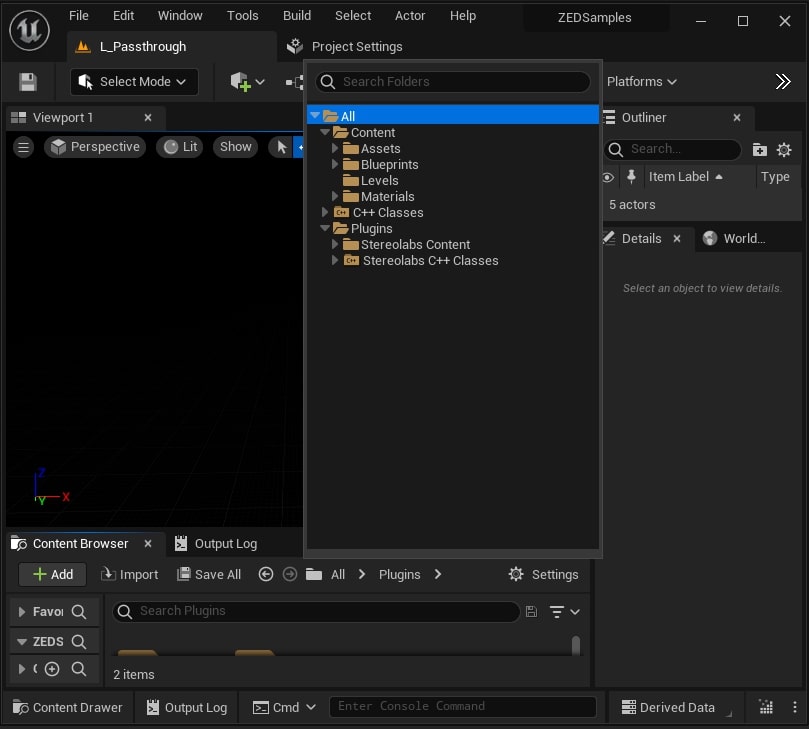Open the Actor menu
The height and width of the screenshot is (729, 809).
[410, 15]
